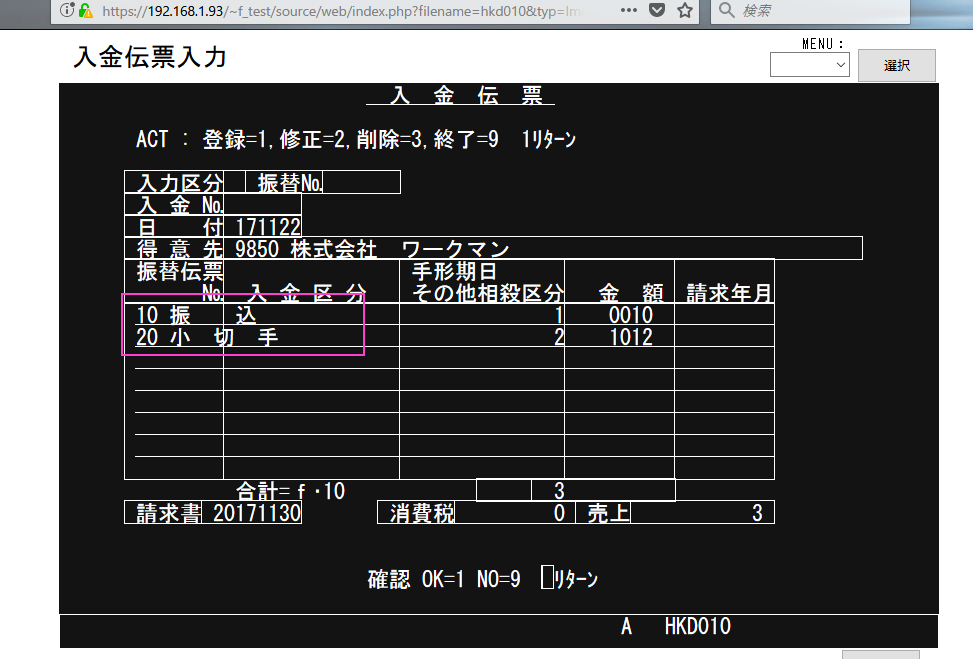973x659 pixels.
Task: Click the search magnifier icon
Action: pos(727,11)
